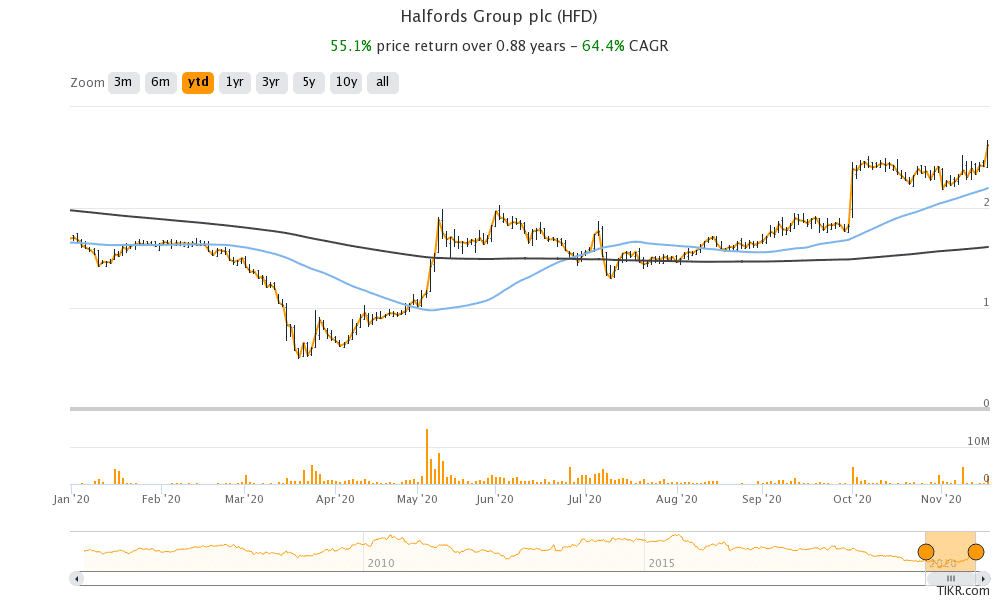The width and height of the screenshot is (1000, 600).
Task: Switch zoom range to 1yr
Action: 235,82
